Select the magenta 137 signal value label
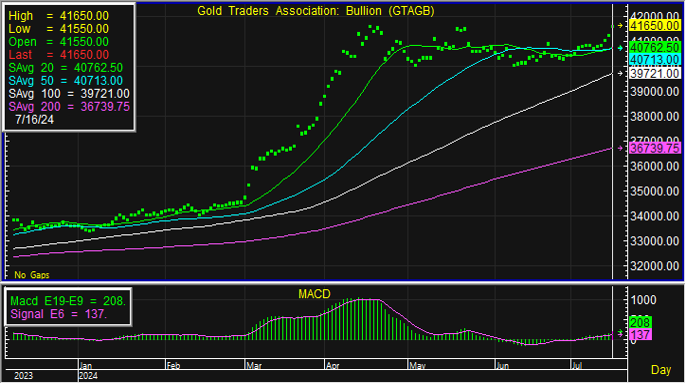 tap(640, 335)
